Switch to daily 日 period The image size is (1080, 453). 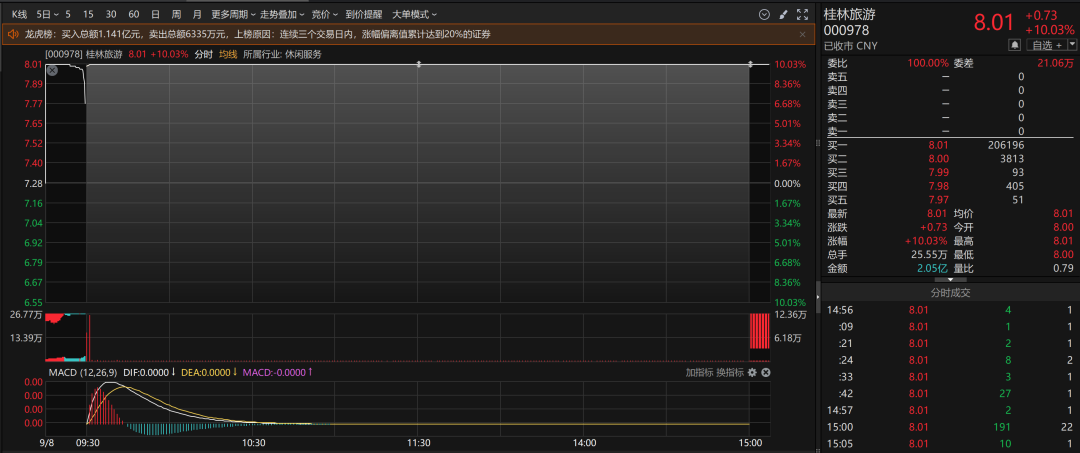[156, 14]
